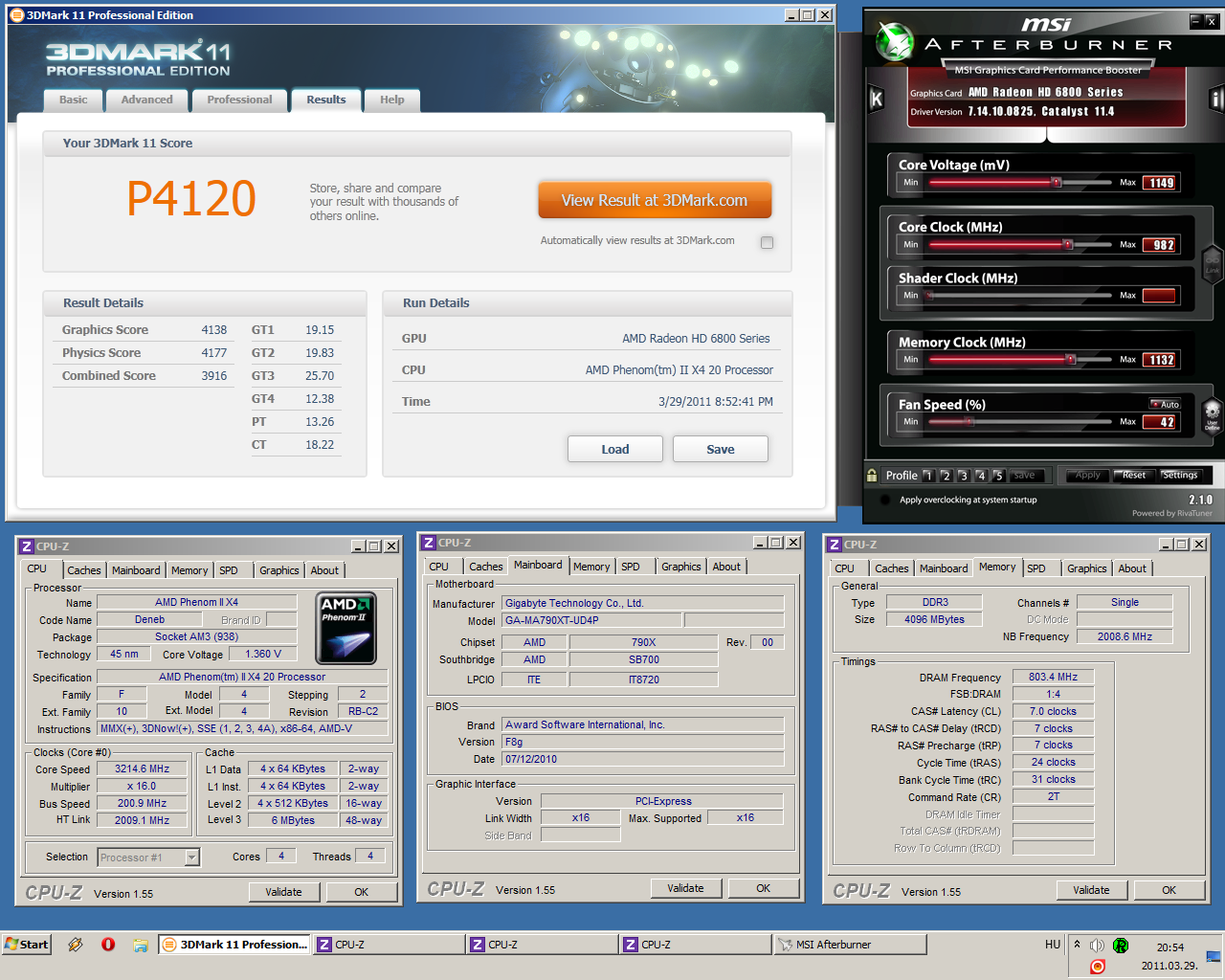The image size is (1225, 980).
Task: Open SPD tab in the CPU-Z Memory window
Action: pyautogui.click(x=1036, y=568)
